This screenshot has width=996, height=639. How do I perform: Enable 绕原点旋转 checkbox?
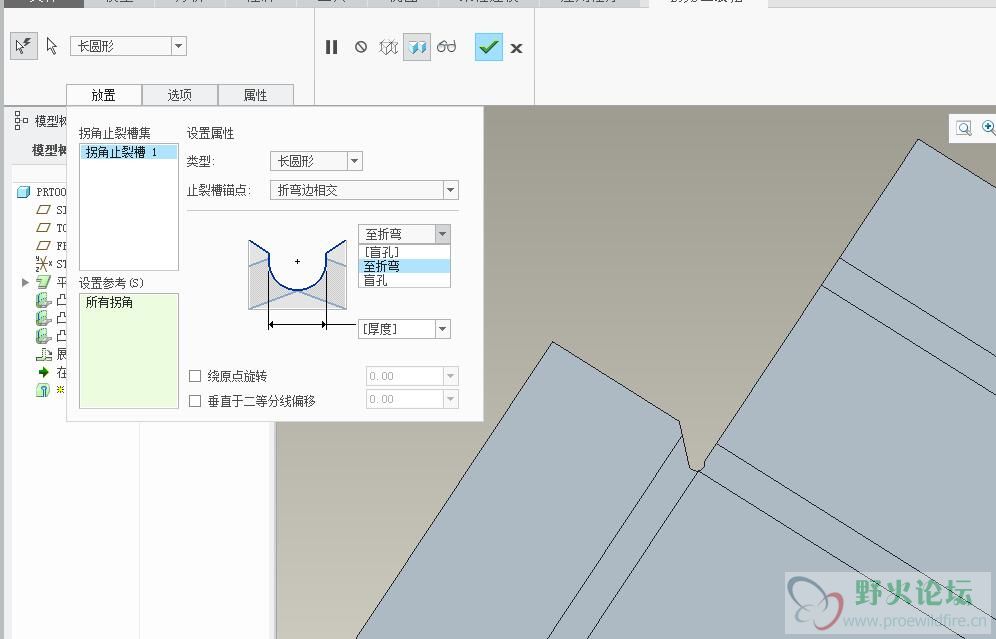click(195, 376)
